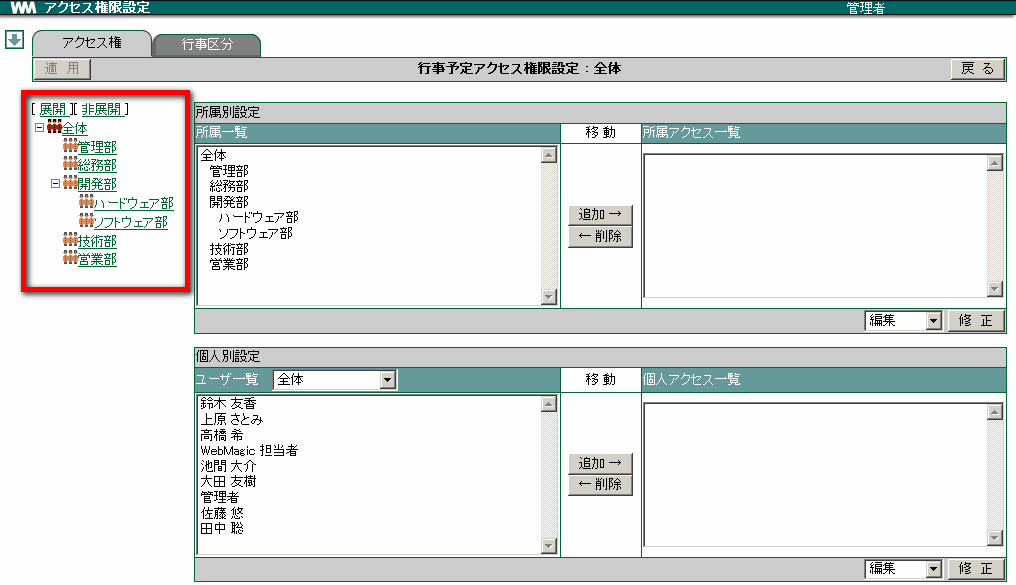Open the ユーザー一覧 group dropdown

387,380
